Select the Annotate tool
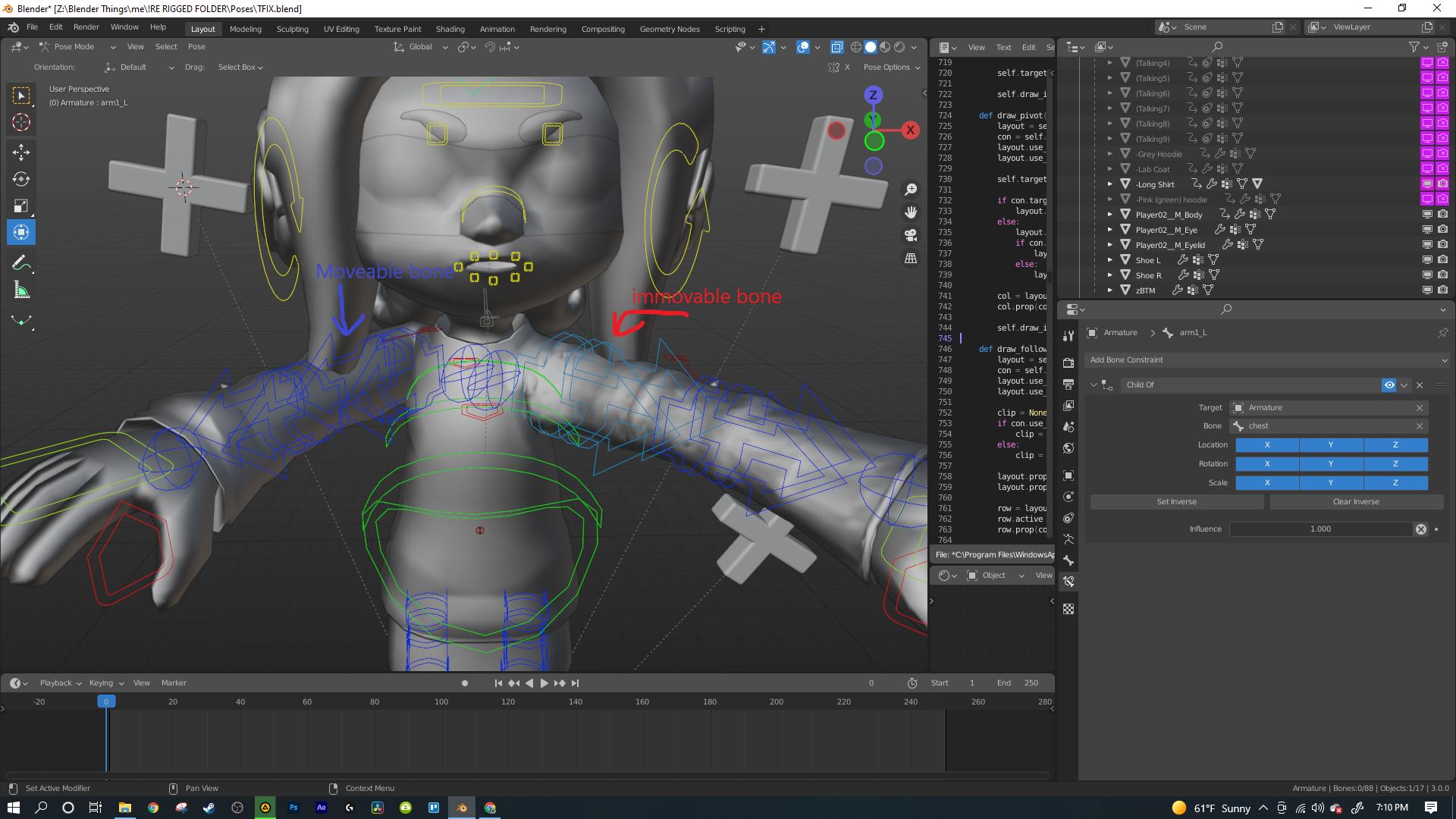Image resolution: width=1456 pixels, height=819 pixels. [21, 263]
